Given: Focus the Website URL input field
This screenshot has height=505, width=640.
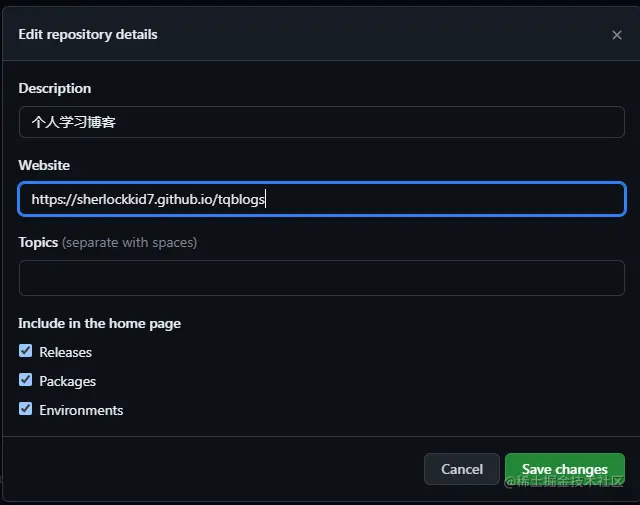Looking at the screenshot, I should point(322,199).
